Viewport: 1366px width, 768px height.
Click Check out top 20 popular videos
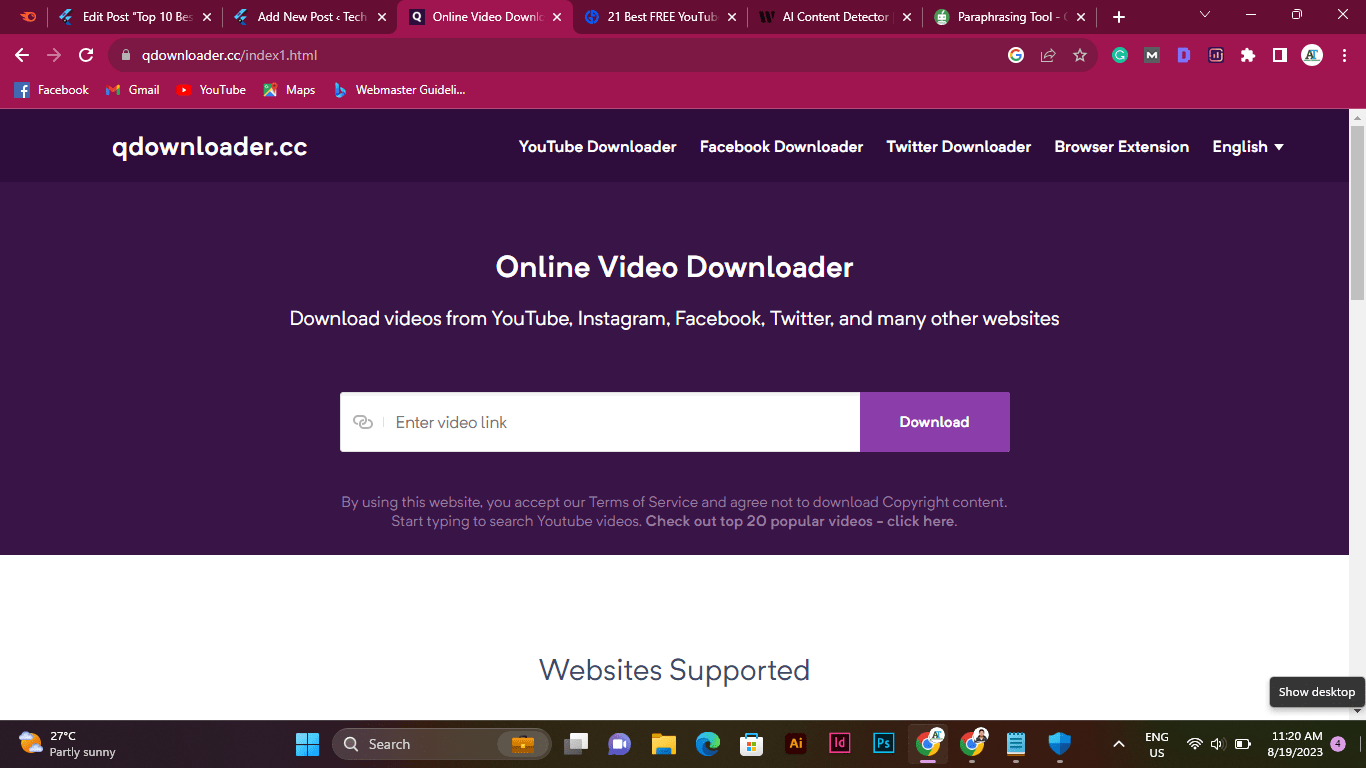(x=800, y=522)
